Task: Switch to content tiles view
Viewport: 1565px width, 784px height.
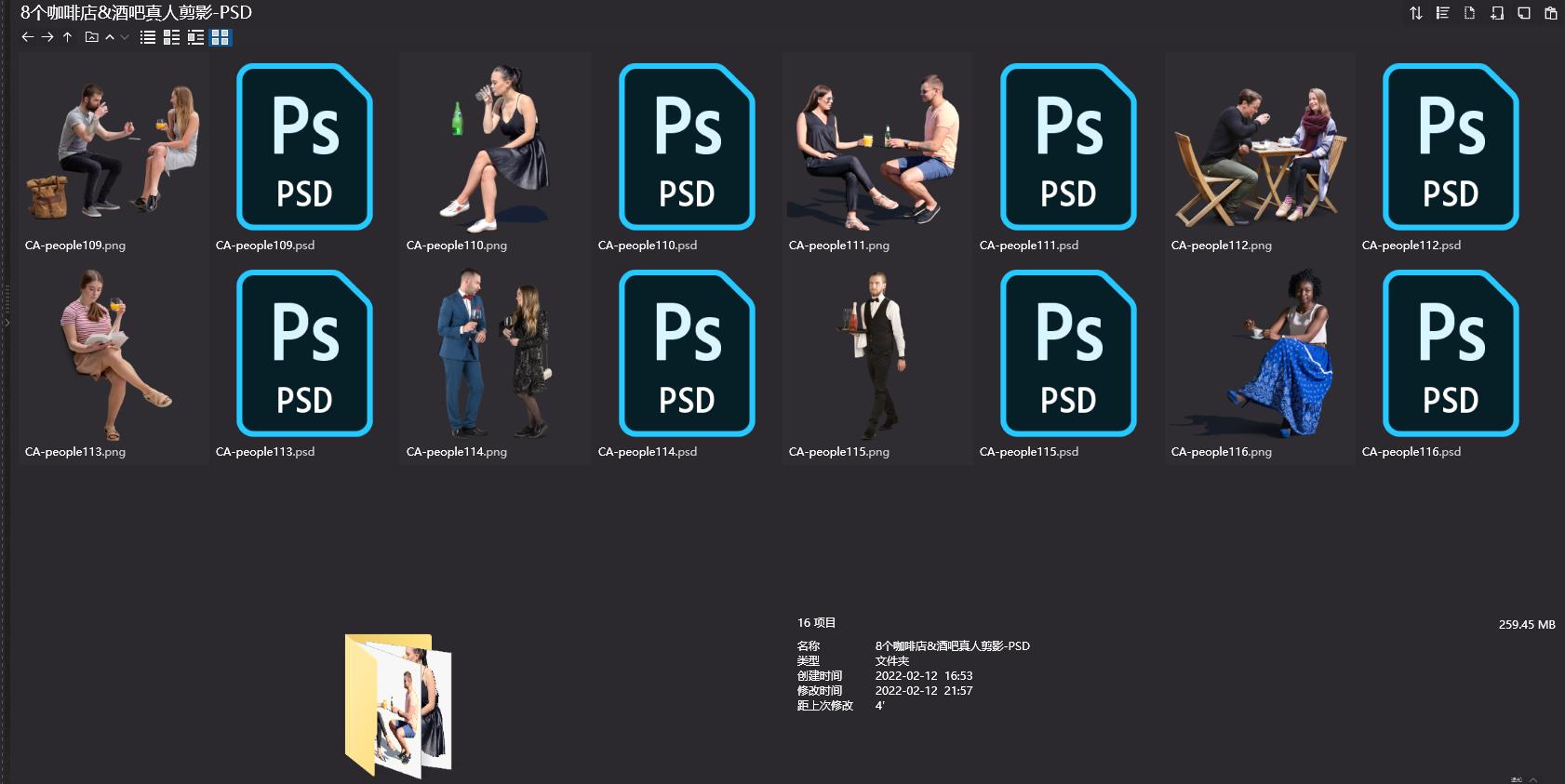Action: pos(195,37)
